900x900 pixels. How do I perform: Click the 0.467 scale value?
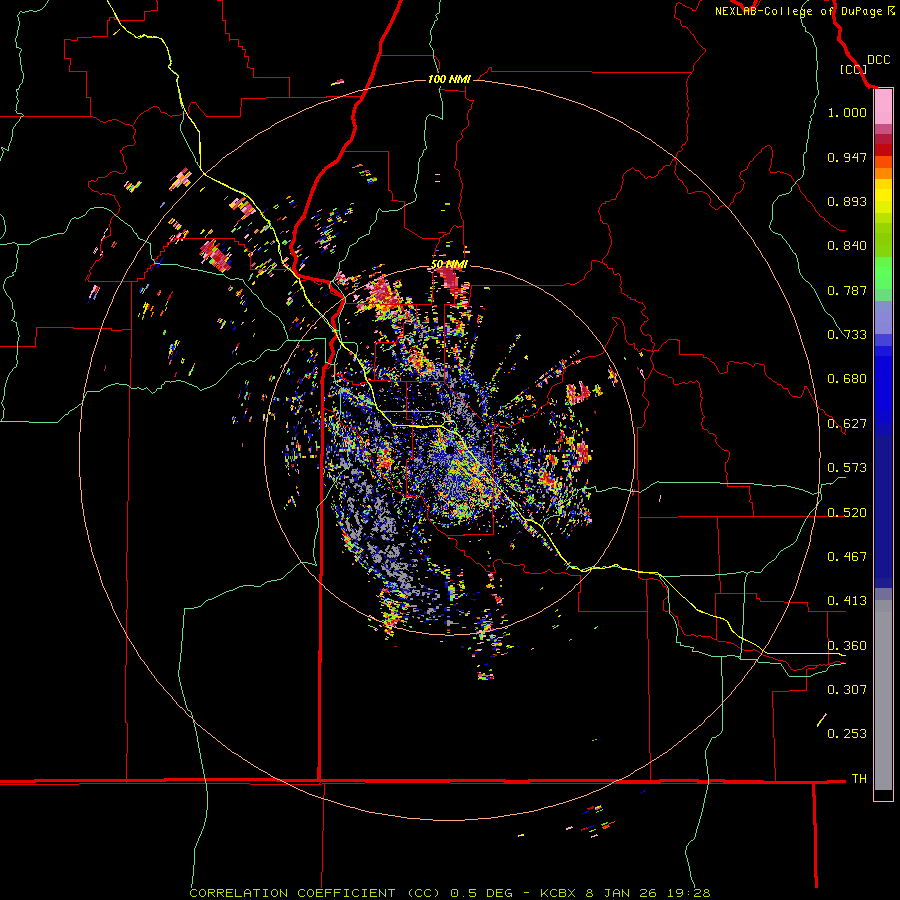pos(847,557)
